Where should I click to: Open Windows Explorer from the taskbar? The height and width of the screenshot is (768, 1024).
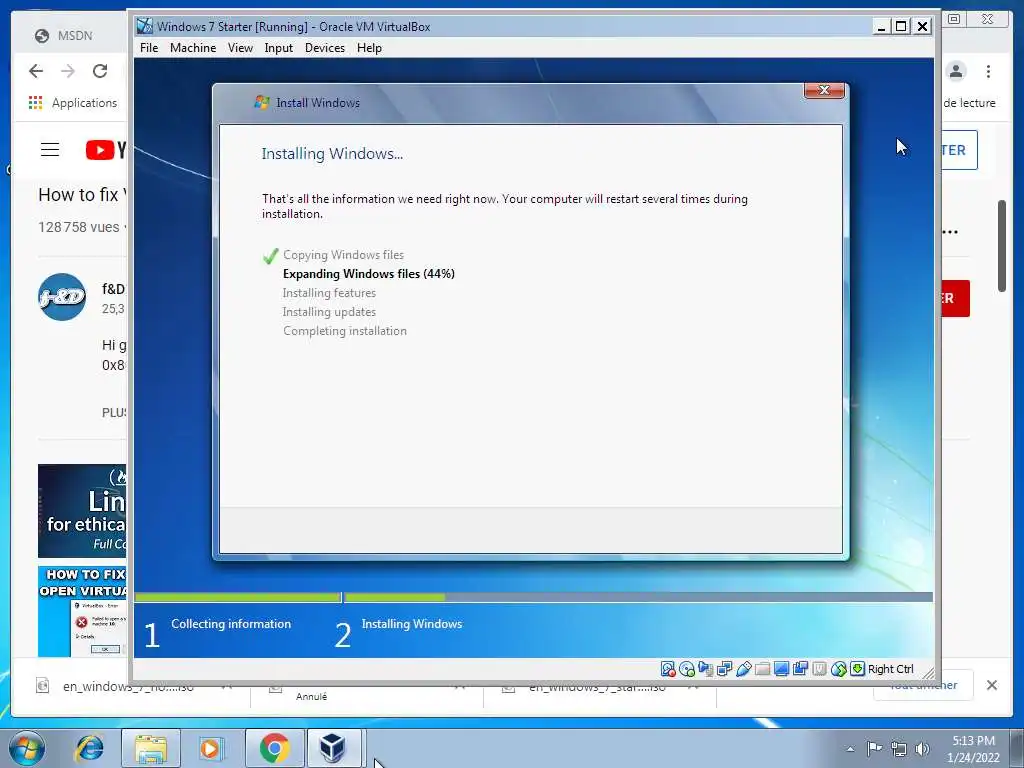pyautogui.click(x=151, y=748)
